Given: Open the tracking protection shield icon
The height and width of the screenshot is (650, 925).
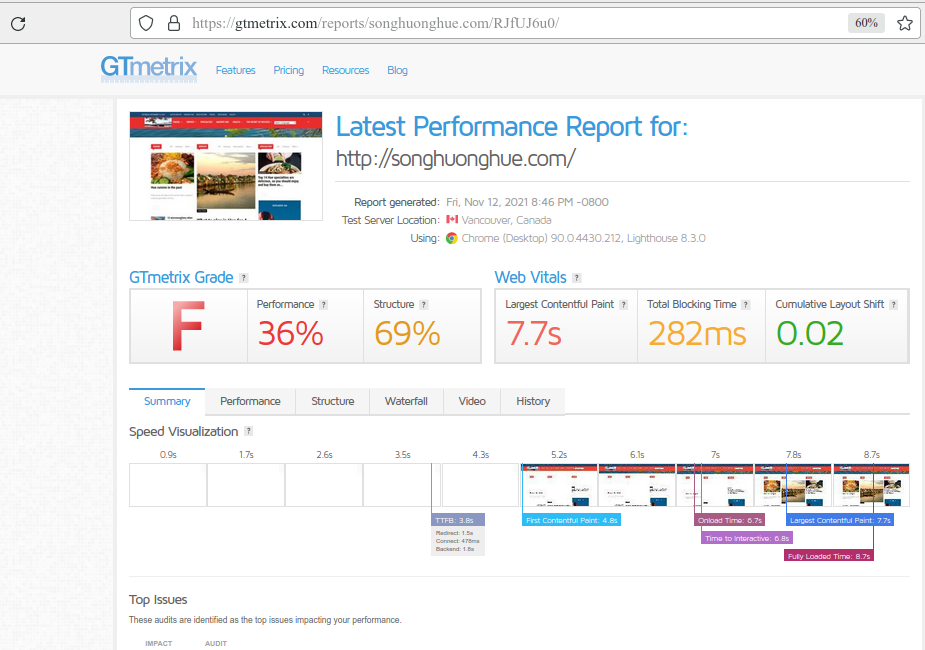Looking at the screenshot, I should point(146,23).
